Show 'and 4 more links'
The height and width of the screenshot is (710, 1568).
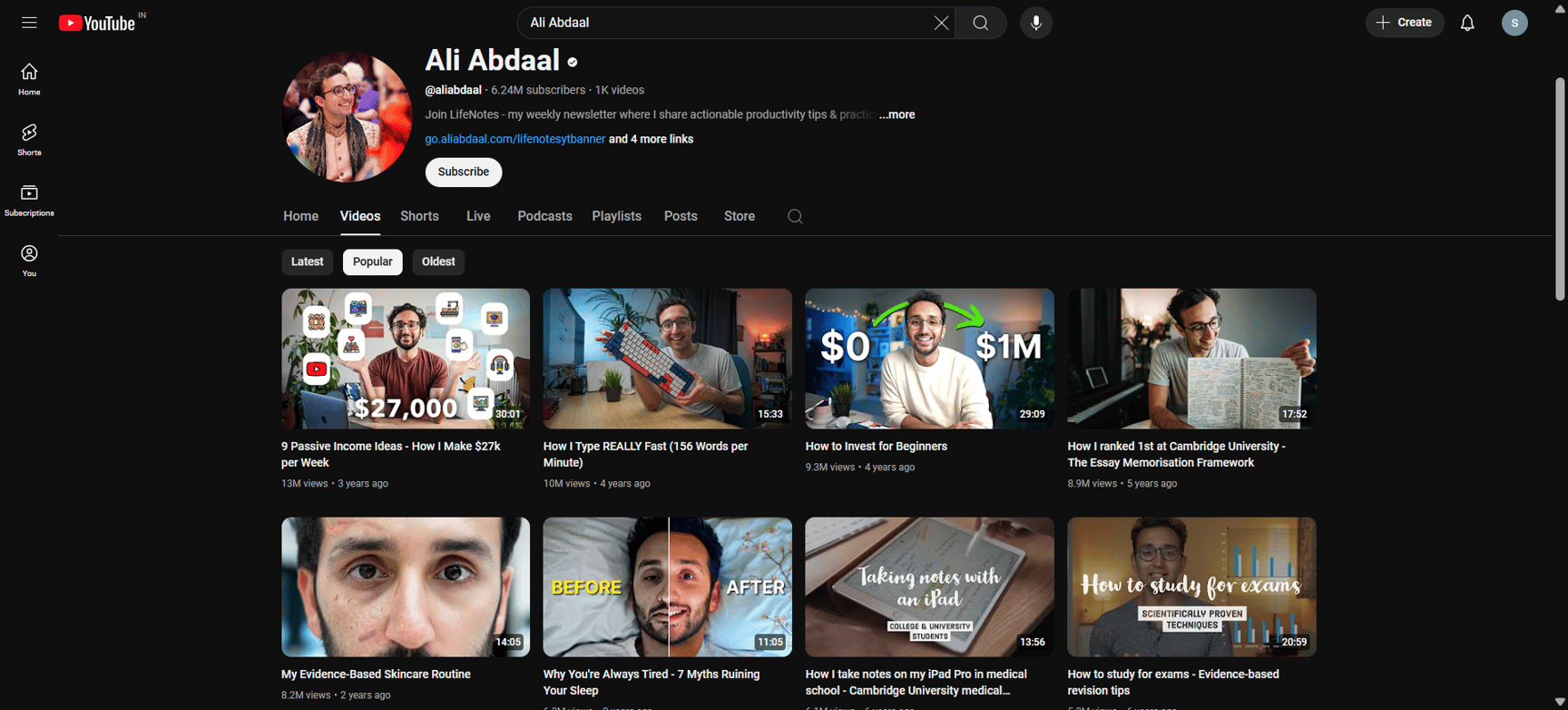click(651, 139)
